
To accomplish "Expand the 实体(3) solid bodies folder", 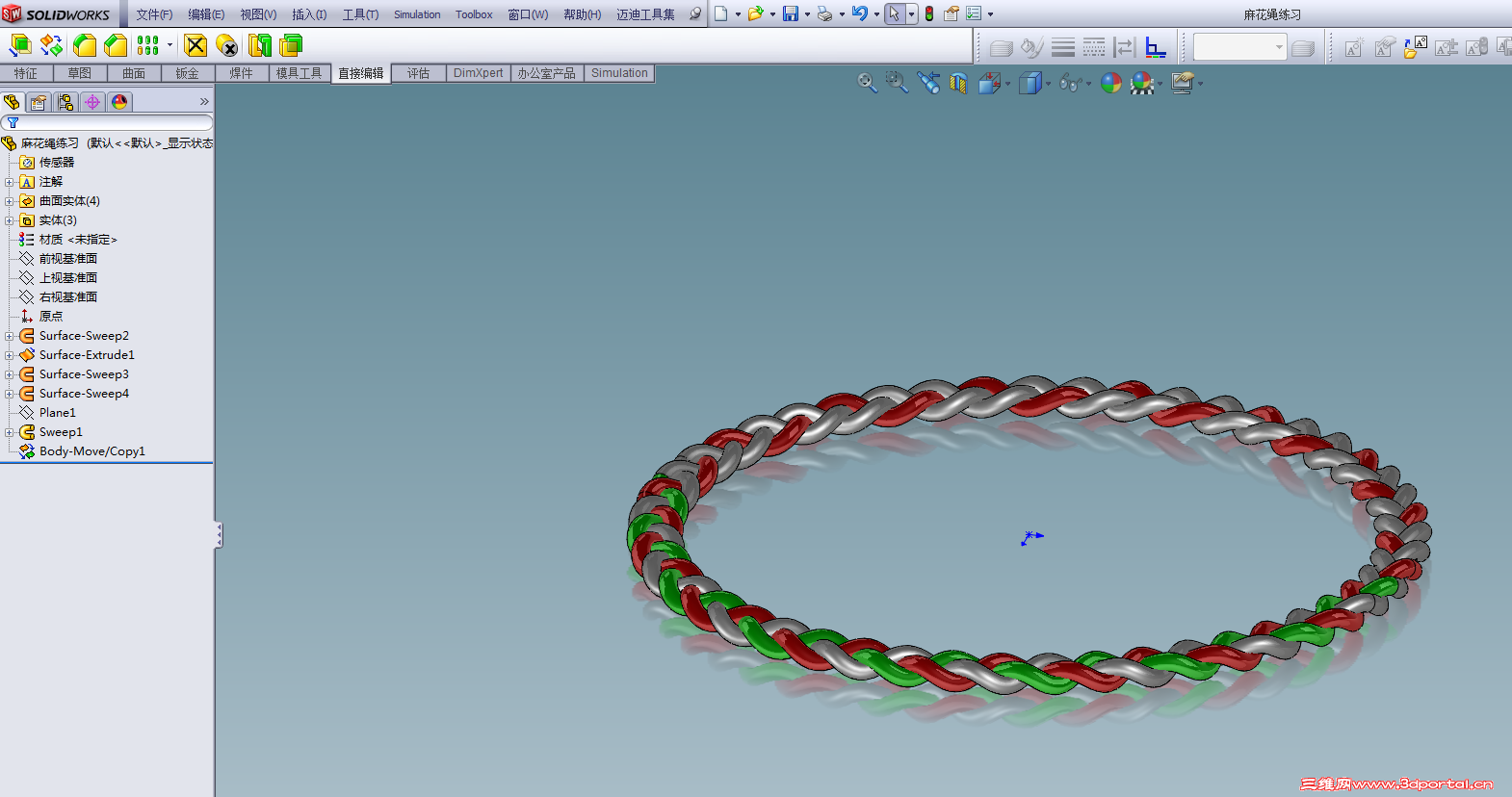I will click(x=10, y=220).
